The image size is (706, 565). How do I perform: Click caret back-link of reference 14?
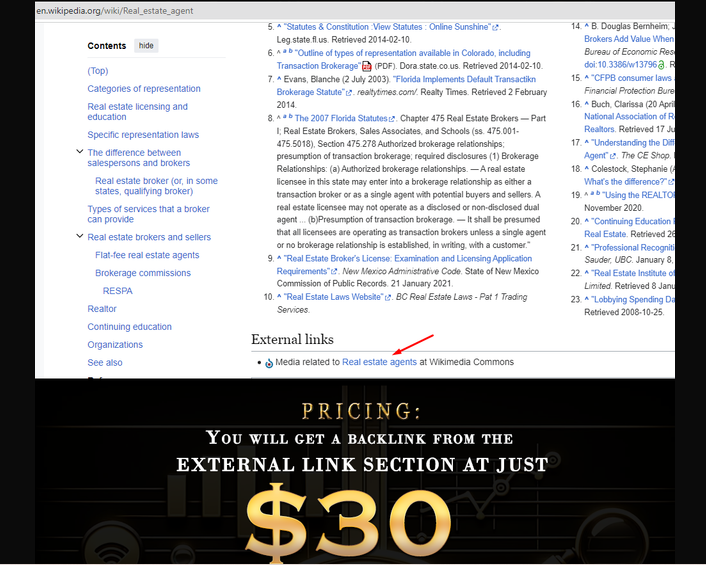587,26
